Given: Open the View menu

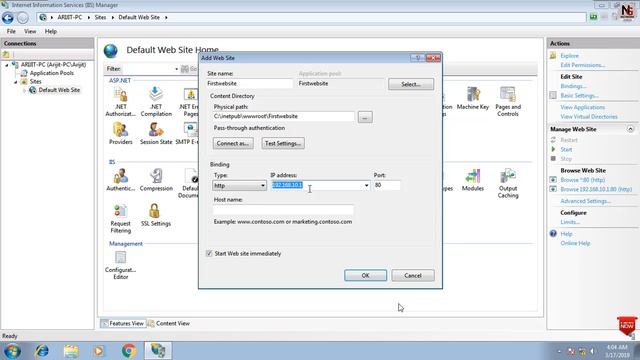Looking at the screenshot, I should click(30, 31).
